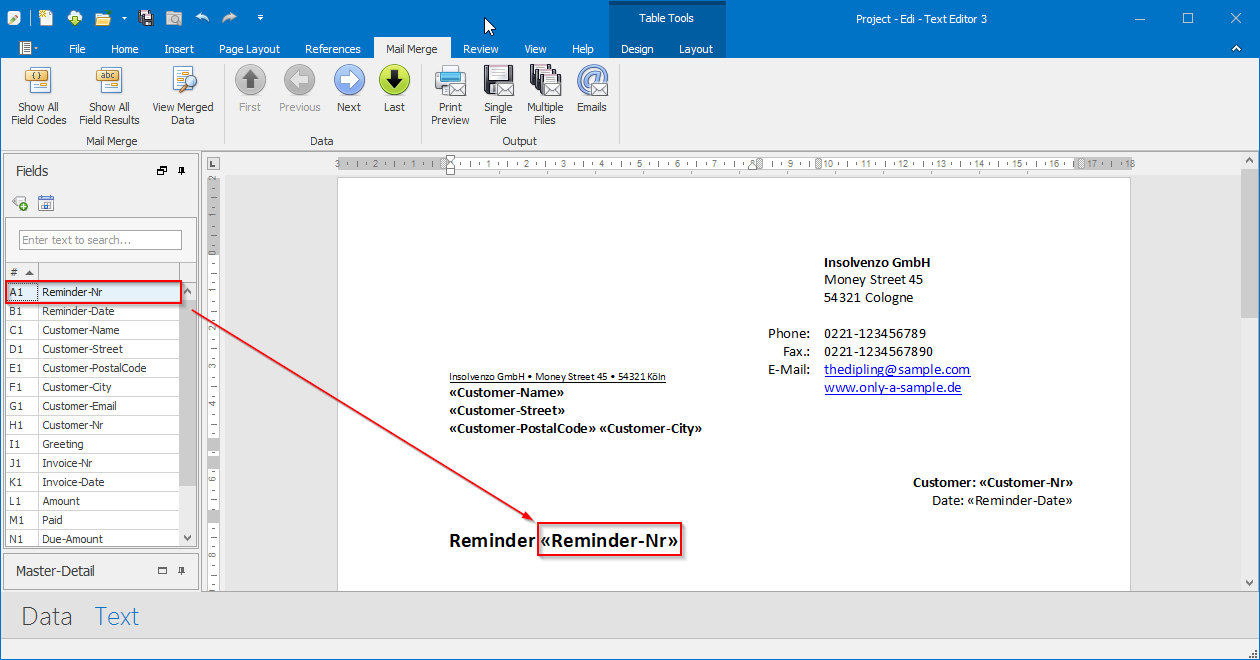This screenshot has width=1260, height=660.
Task: Switch to the Text view at bottom
Action: pos(117,616)
